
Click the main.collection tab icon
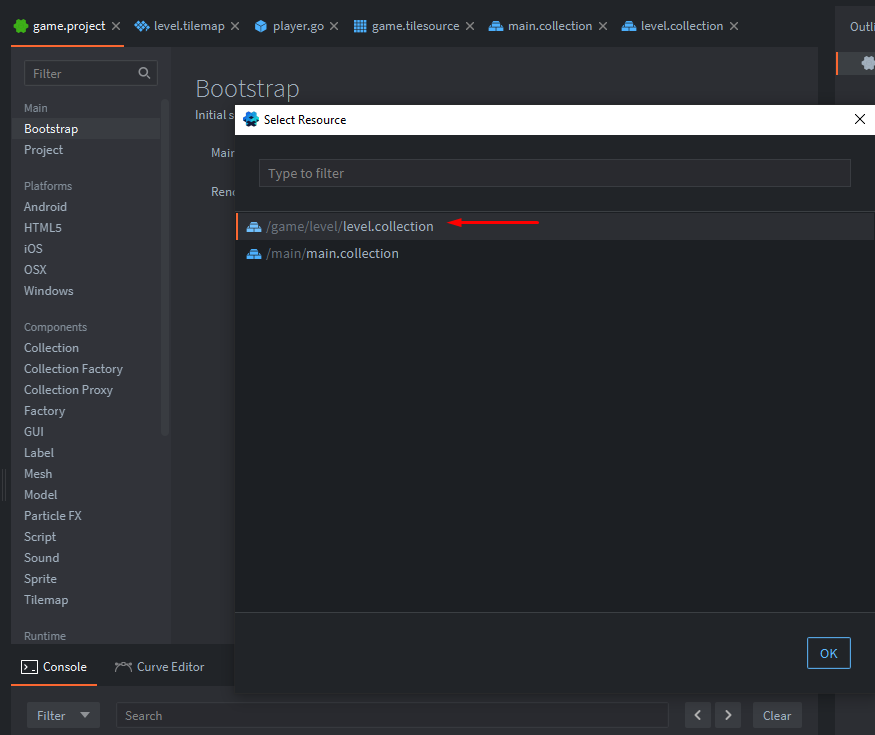pyautogui.click(x=496, y=26)
